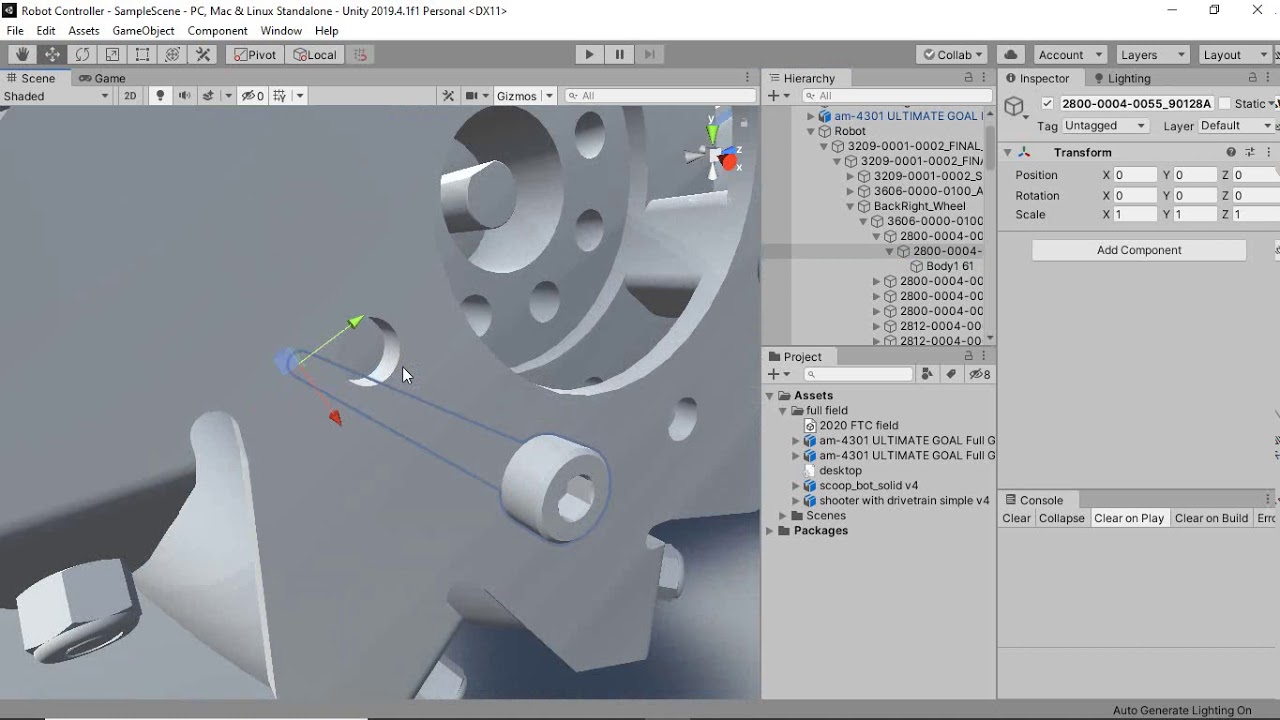Collapse the Transform component

[x=1008, y=153]
